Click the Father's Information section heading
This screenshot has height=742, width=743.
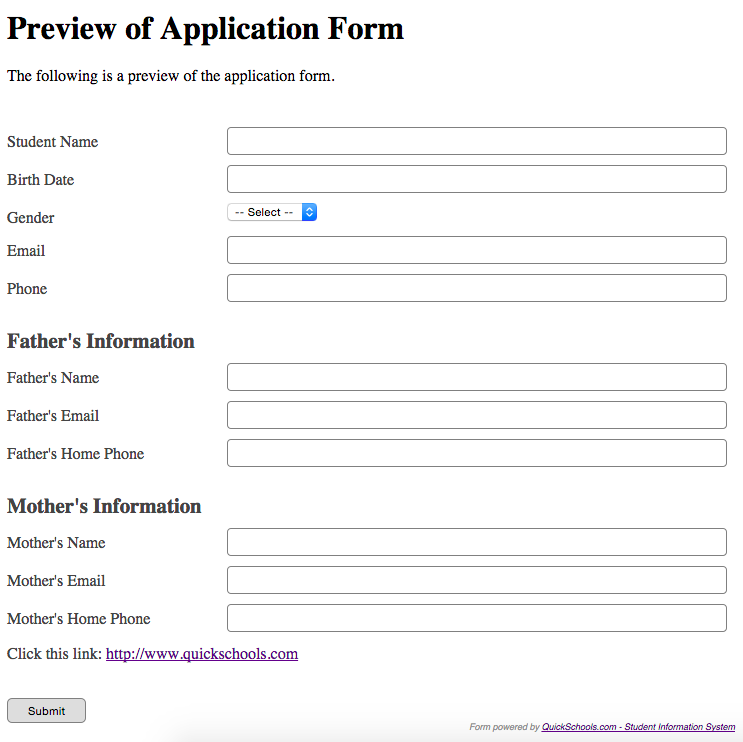101,342
